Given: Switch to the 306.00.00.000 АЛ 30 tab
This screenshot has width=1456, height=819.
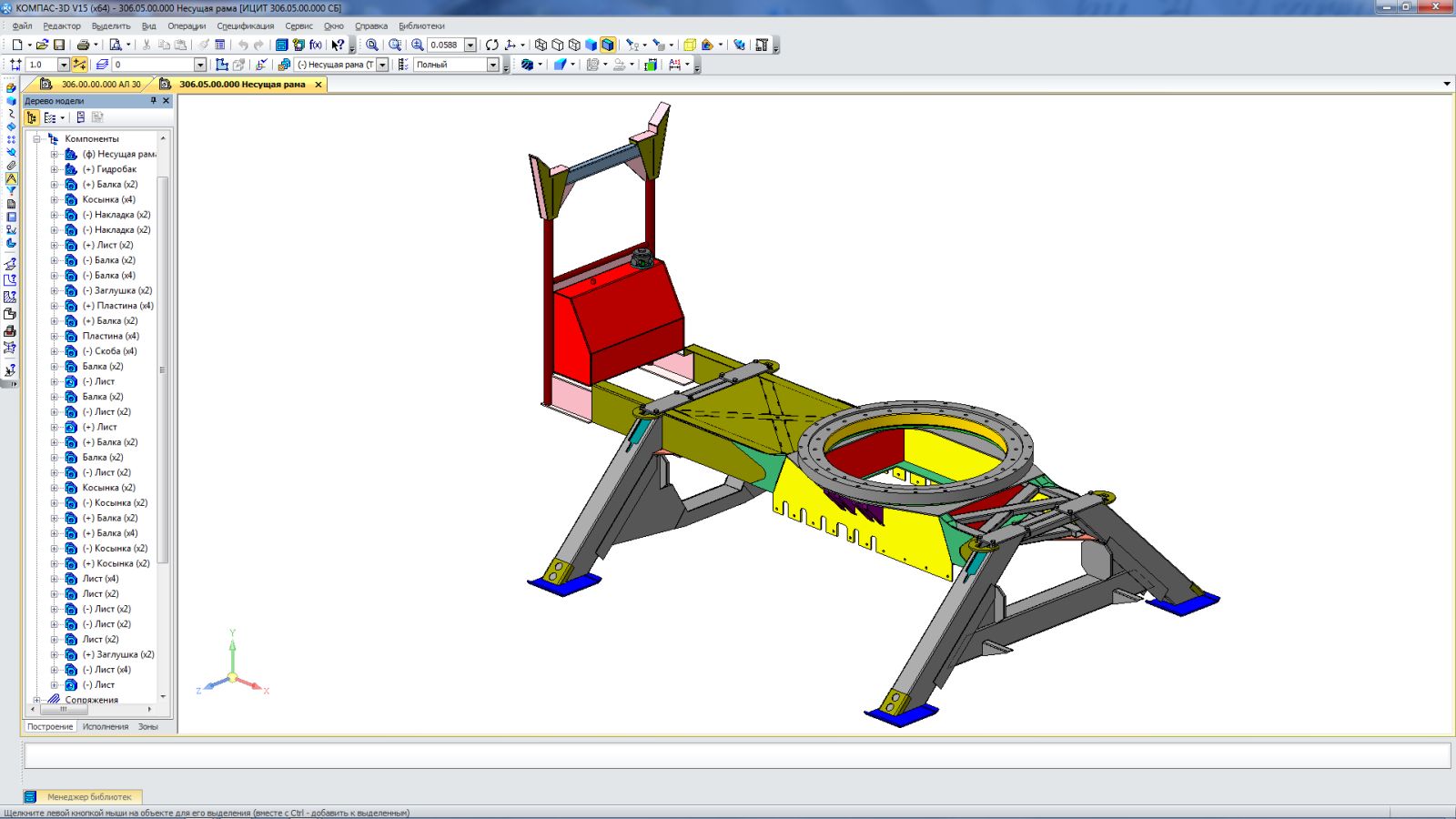Looking at the screenshot, I should pyautogui.click(x=100, y=85).
